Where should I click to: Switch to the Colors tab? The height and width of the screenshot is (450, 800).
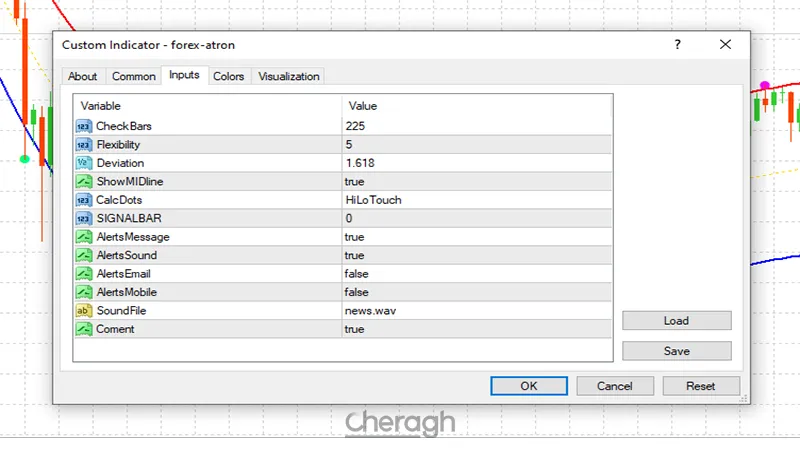coord(229,76)
